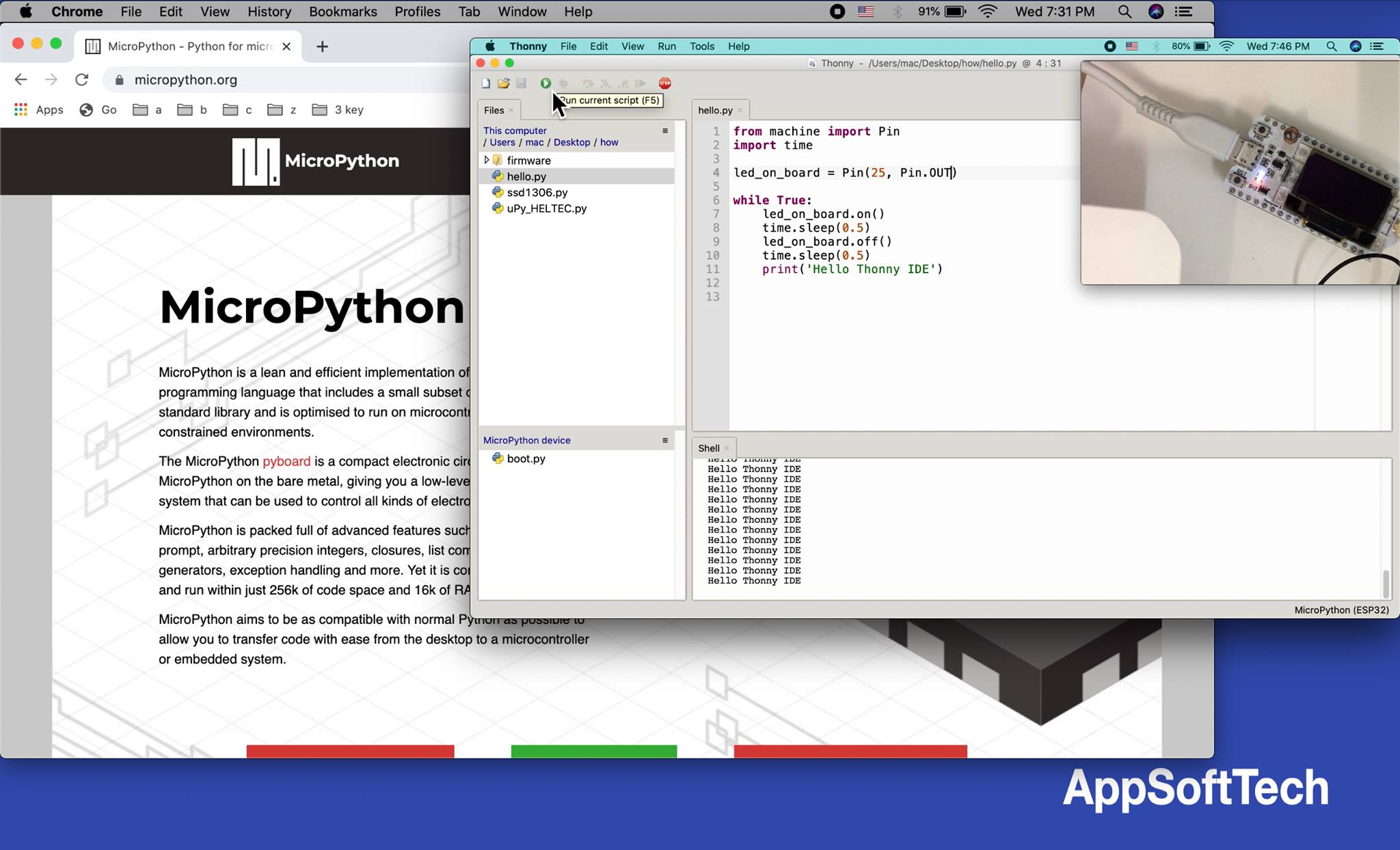1400x850 pixels.
Task: Click Chrome reload icon
Action: pyautogui.click(x=82, y=80)
